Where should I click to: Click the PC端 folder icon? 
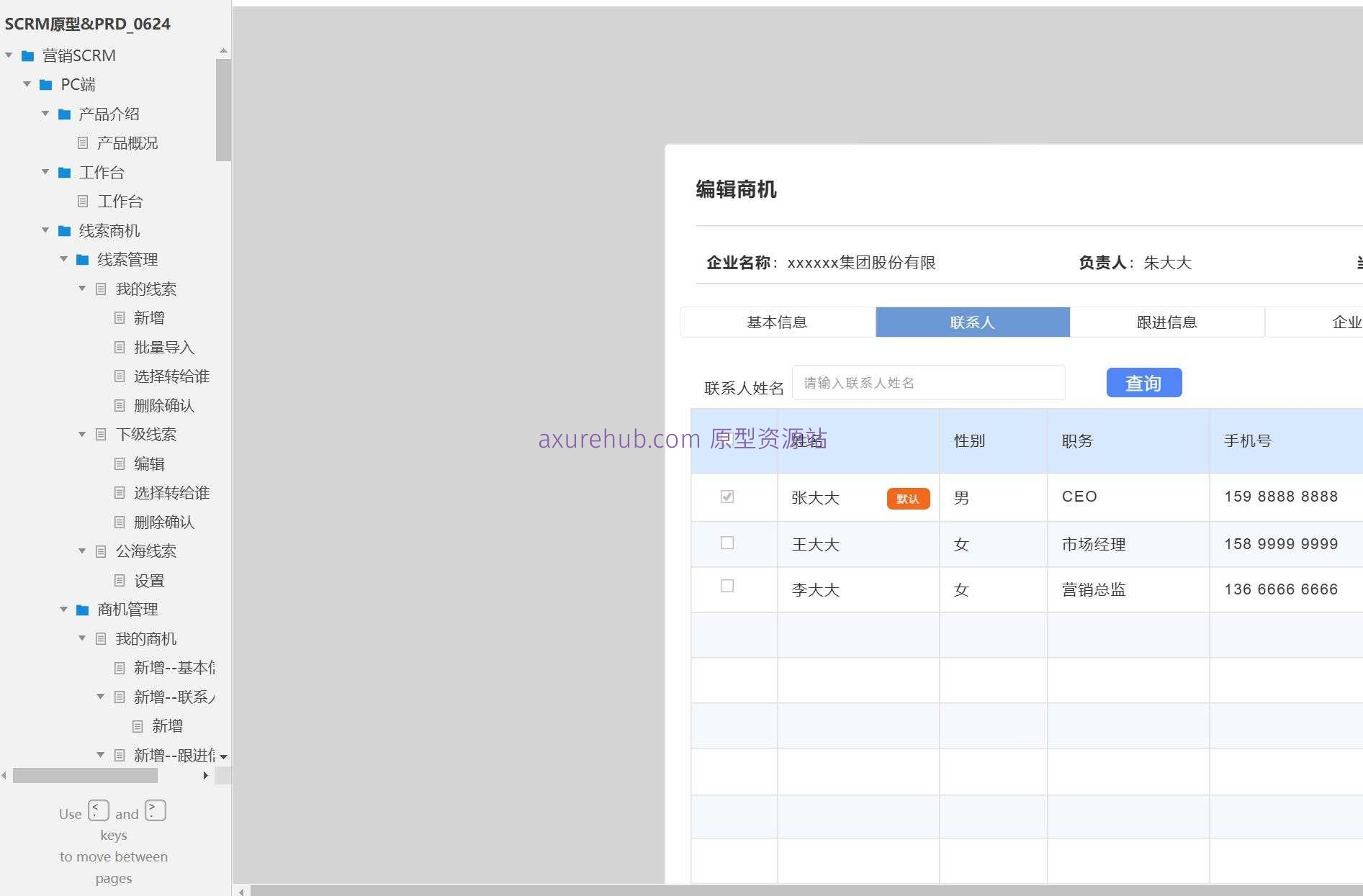(x=46, y=84)
